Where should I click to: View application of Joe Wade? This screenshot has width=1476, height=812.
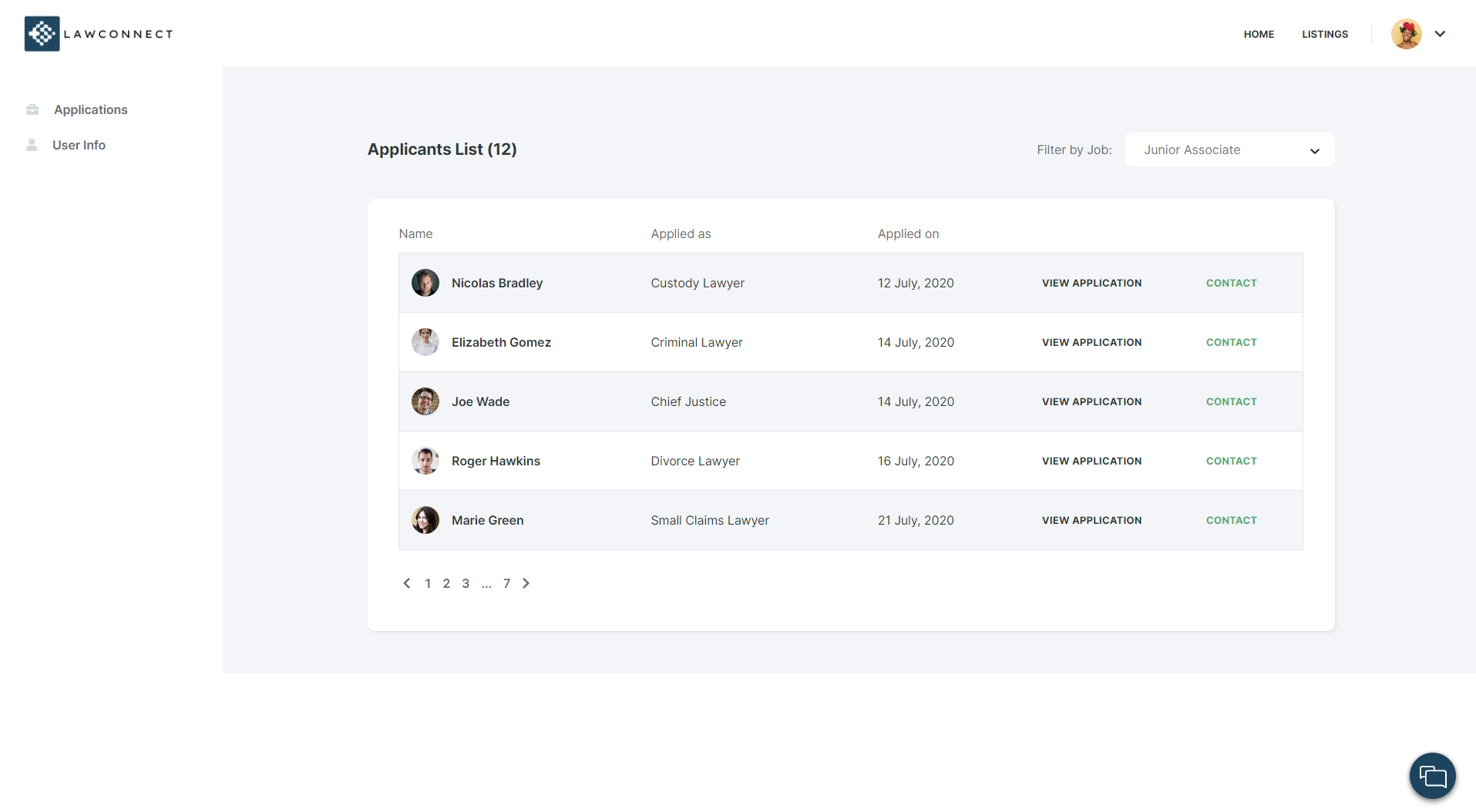pyautogui.click(x=1091, y=401)
